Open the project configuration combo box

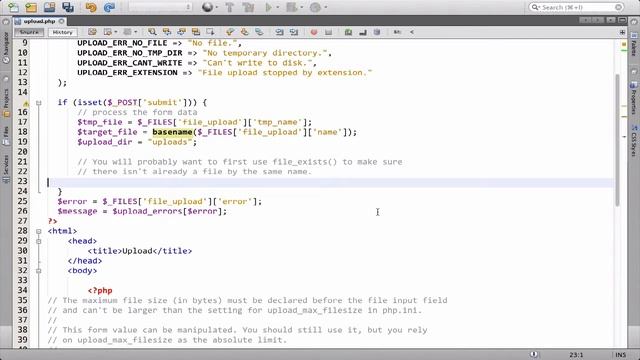[160, 7]
